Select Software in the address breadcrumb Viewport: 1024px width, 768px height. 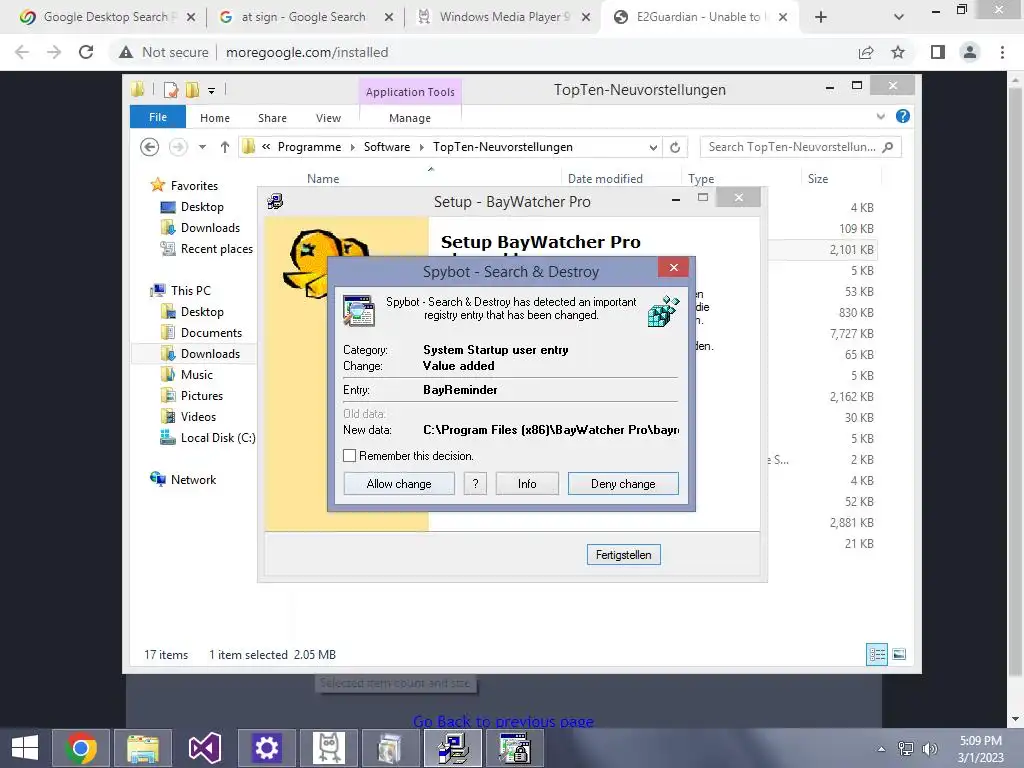coord(387,147)
